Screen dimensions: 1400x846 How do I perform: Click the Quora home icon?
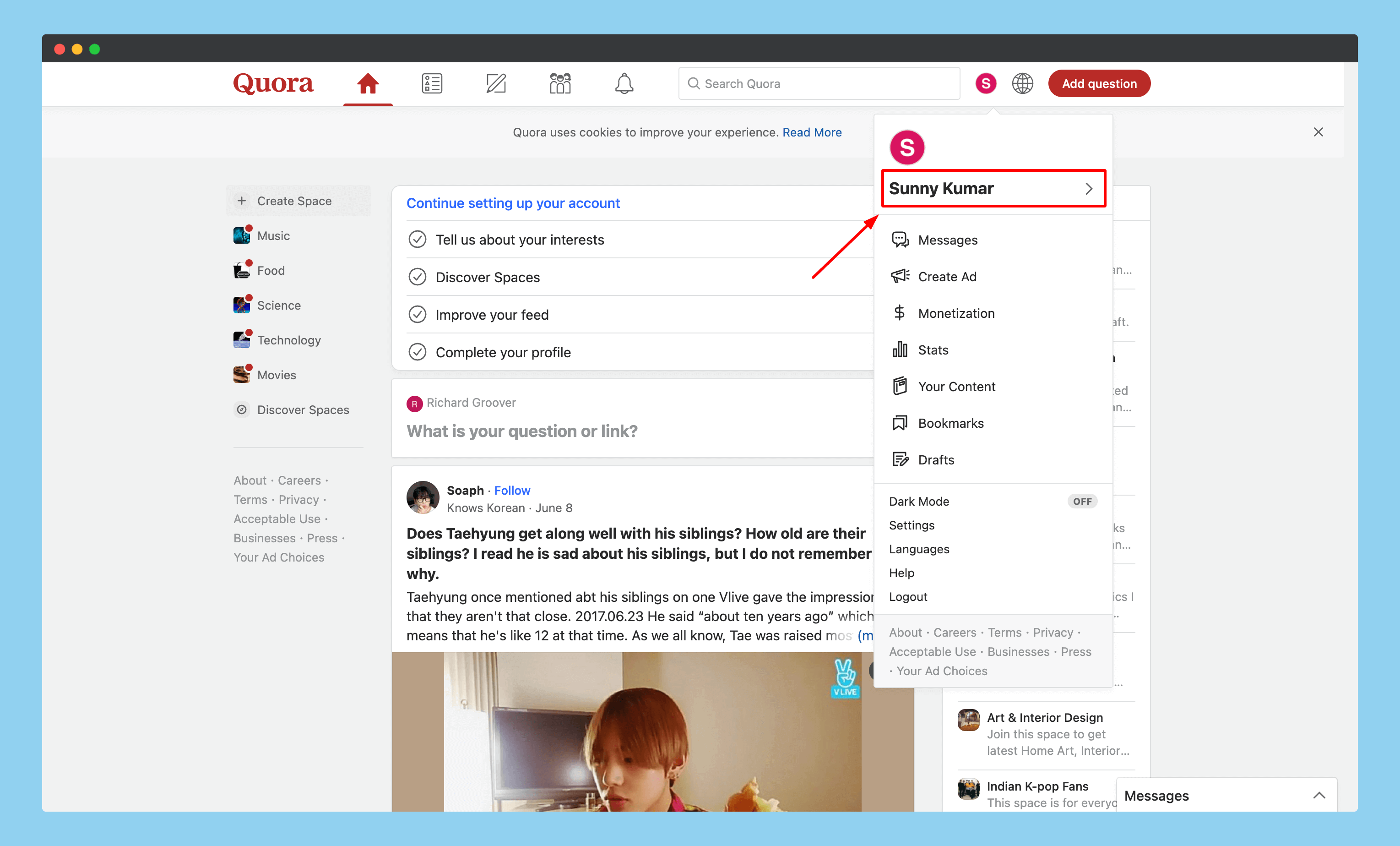pos(368,83)
